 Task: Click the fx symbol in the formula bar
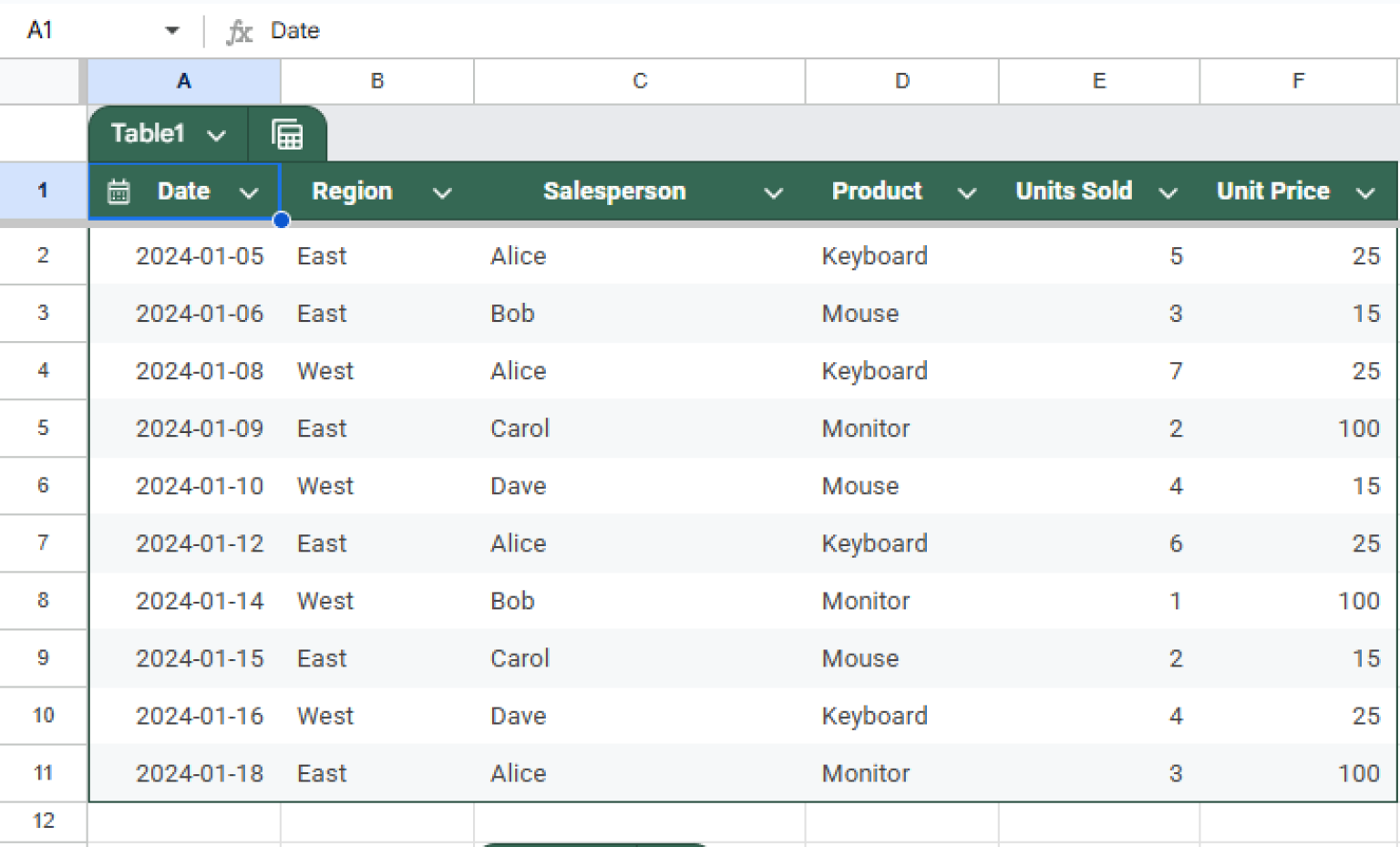(x=239, y=30)
